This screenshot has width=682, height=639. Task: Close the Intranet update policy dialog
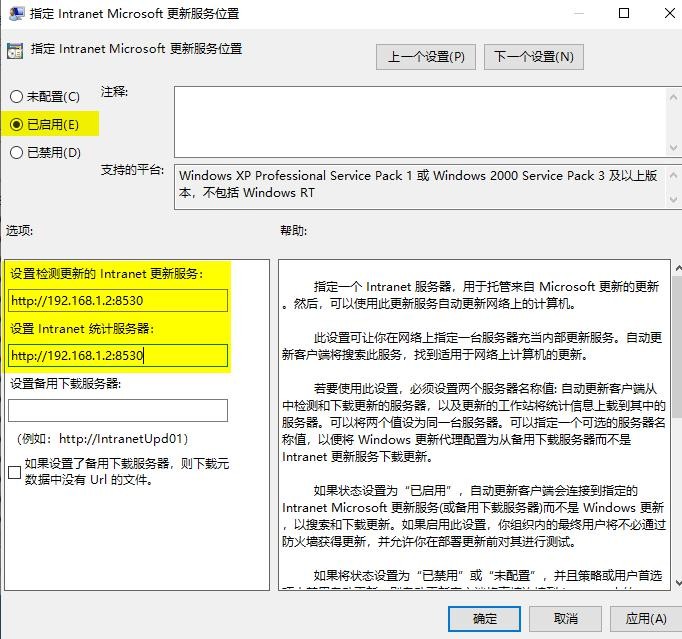tap(663, 14)
